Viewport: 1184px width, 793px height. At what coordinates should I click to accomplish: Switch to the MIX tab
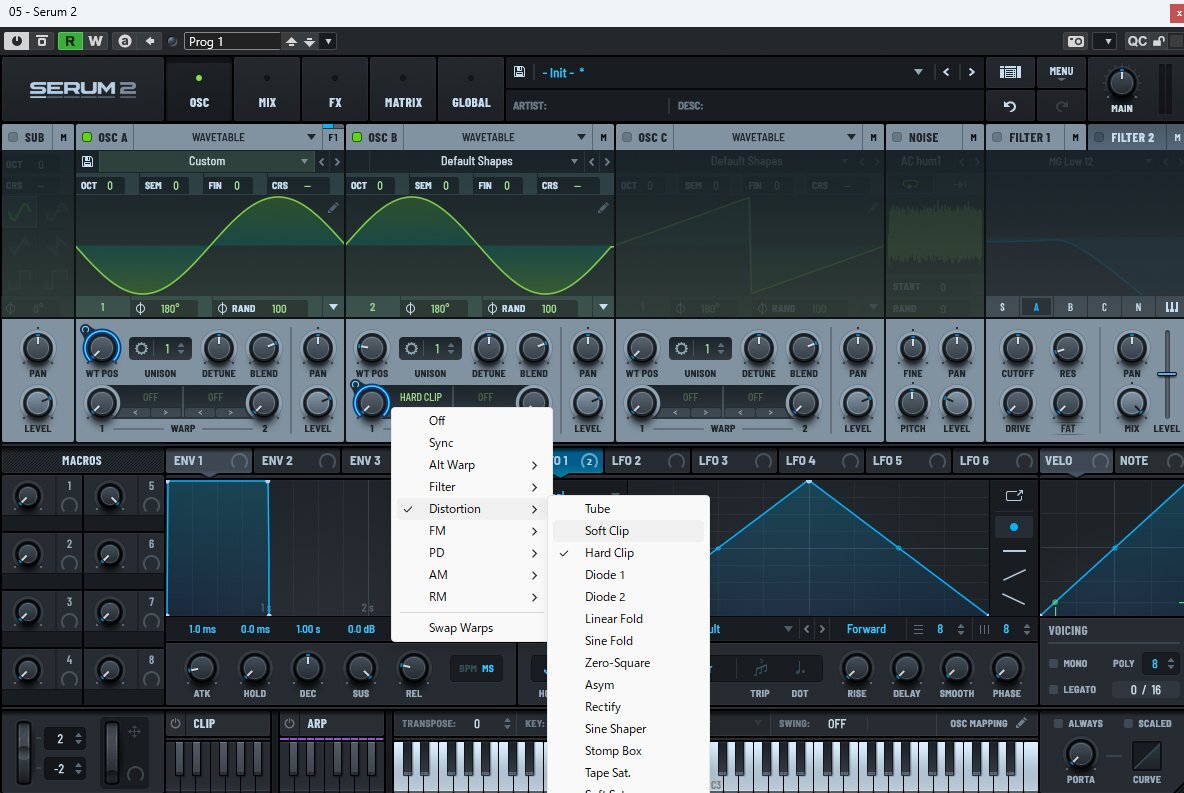click(x=267, y=90)
